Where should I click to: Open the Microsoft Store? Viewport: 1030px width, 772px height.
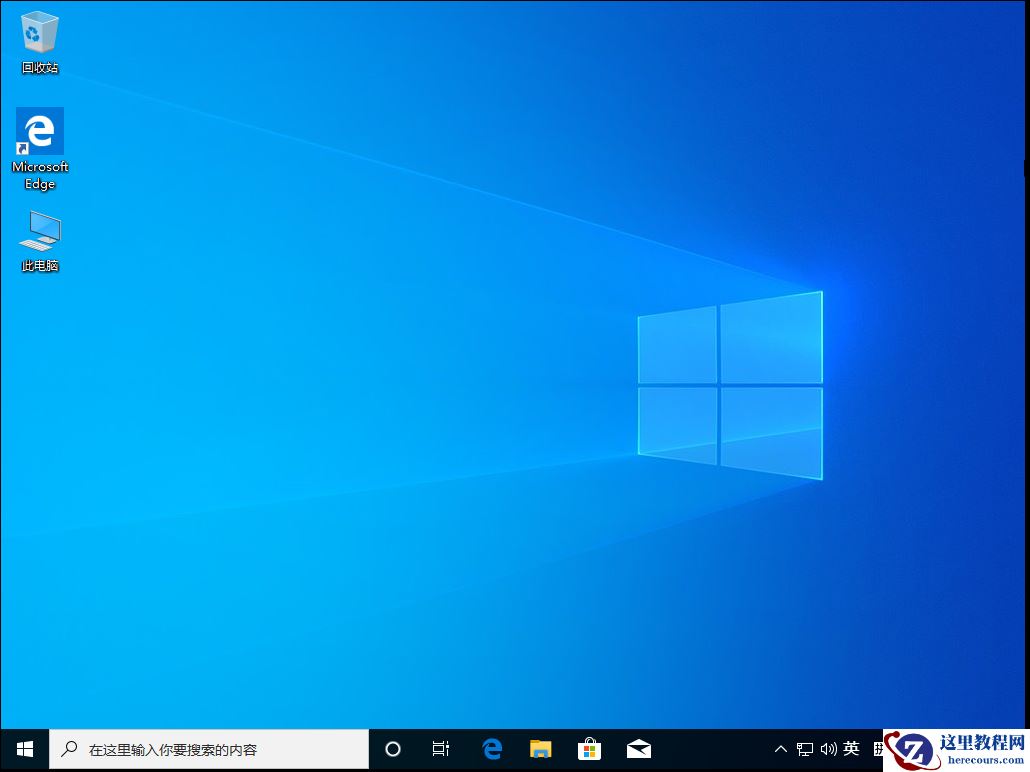coord(590,748)
